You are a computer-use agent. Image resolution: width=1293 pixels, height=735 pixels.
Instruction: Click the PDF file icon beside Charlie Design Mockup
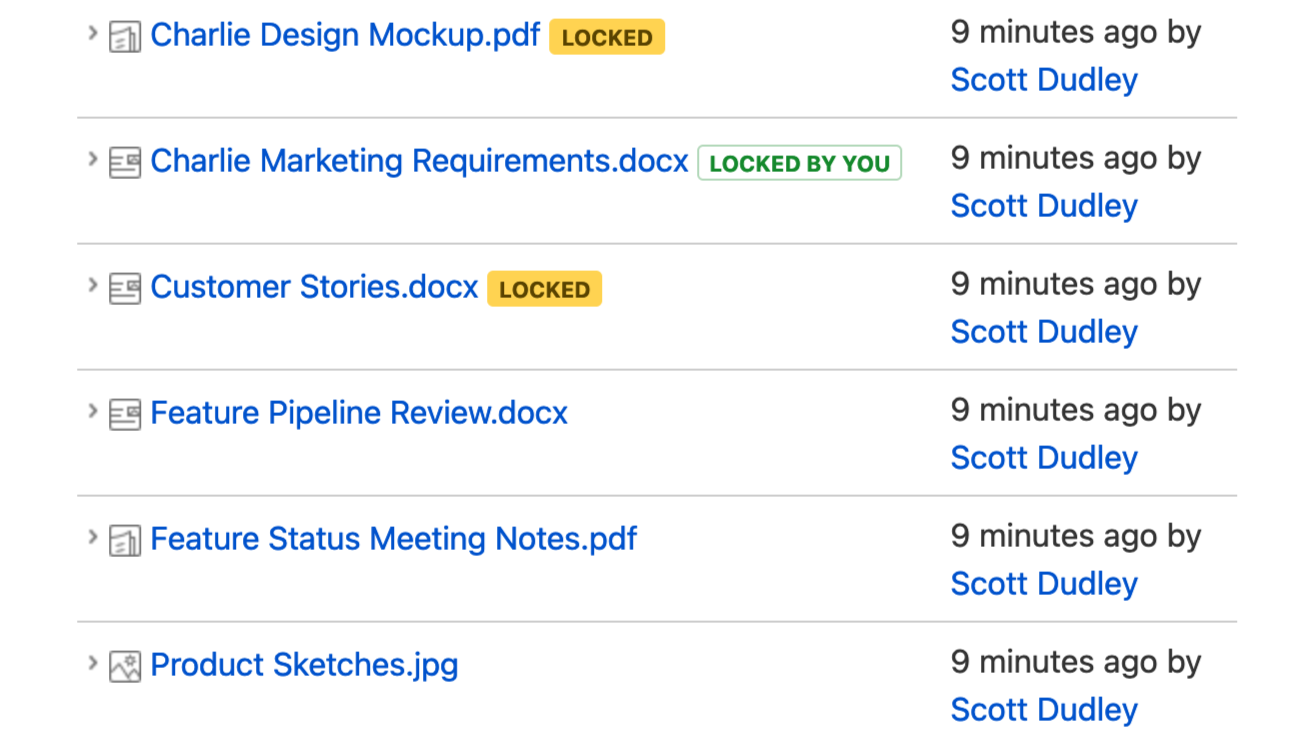125,38
